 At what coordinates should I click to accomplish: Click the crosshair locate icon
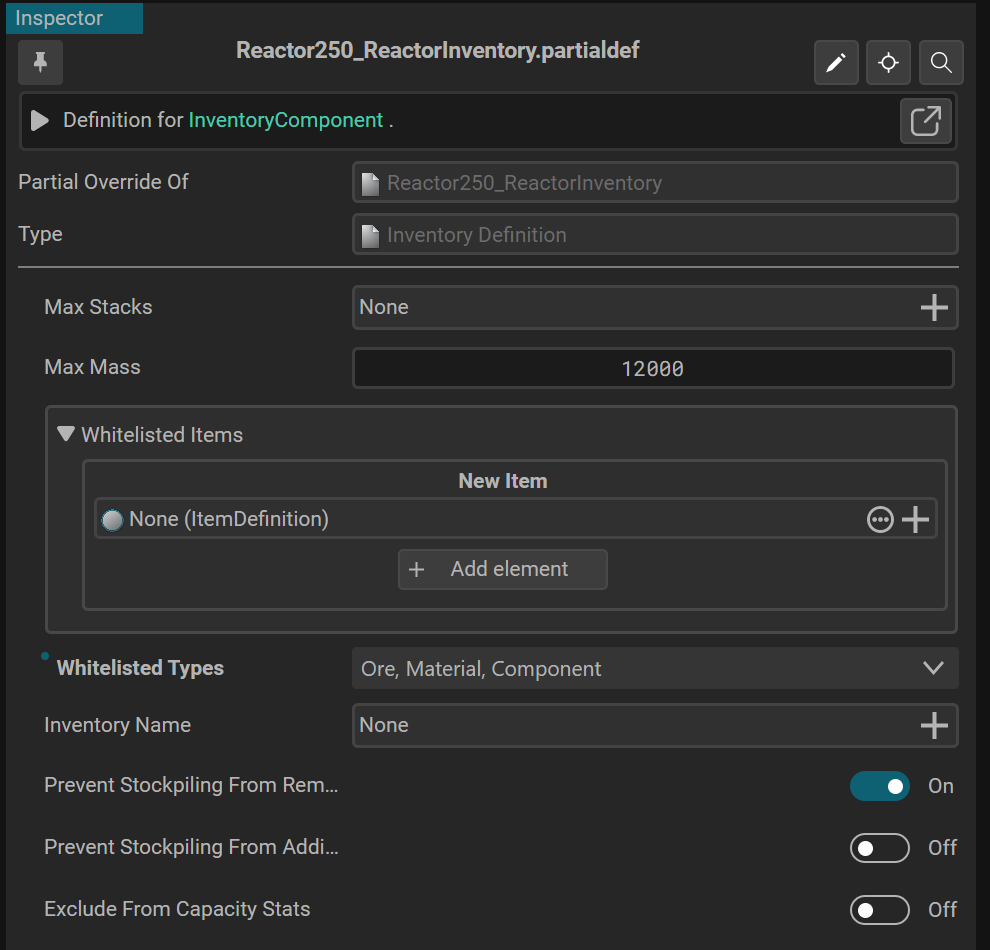pyautogui.click(x=888, y=63)
